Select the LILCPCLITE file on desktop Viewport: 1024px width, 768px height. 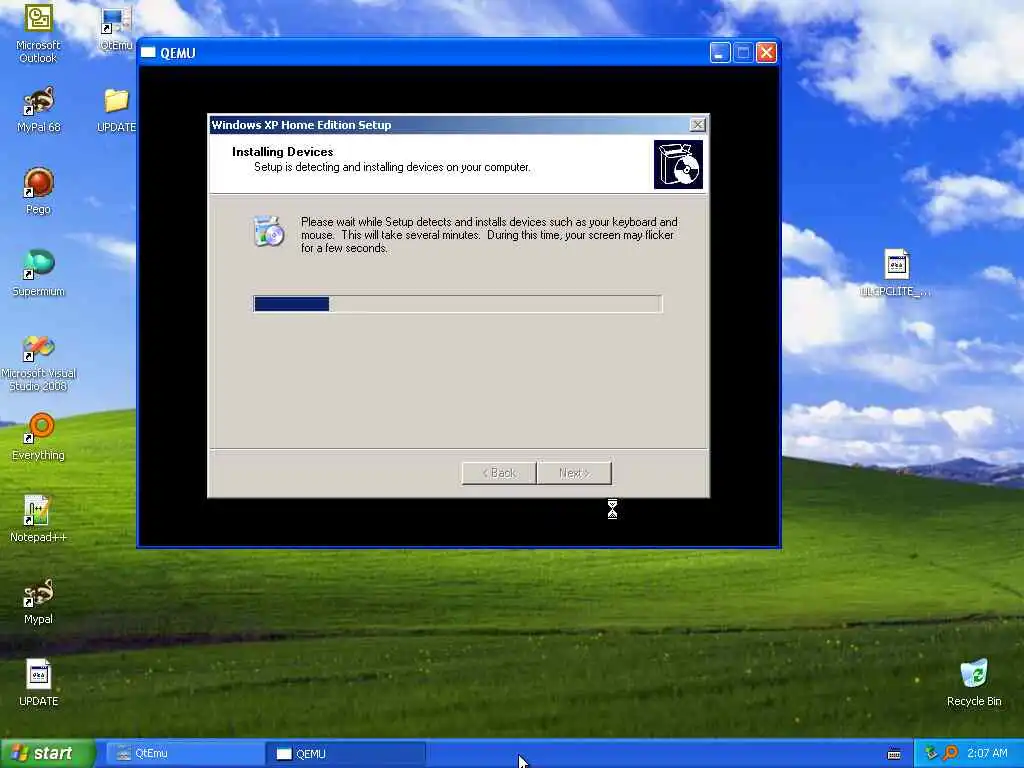896,273
